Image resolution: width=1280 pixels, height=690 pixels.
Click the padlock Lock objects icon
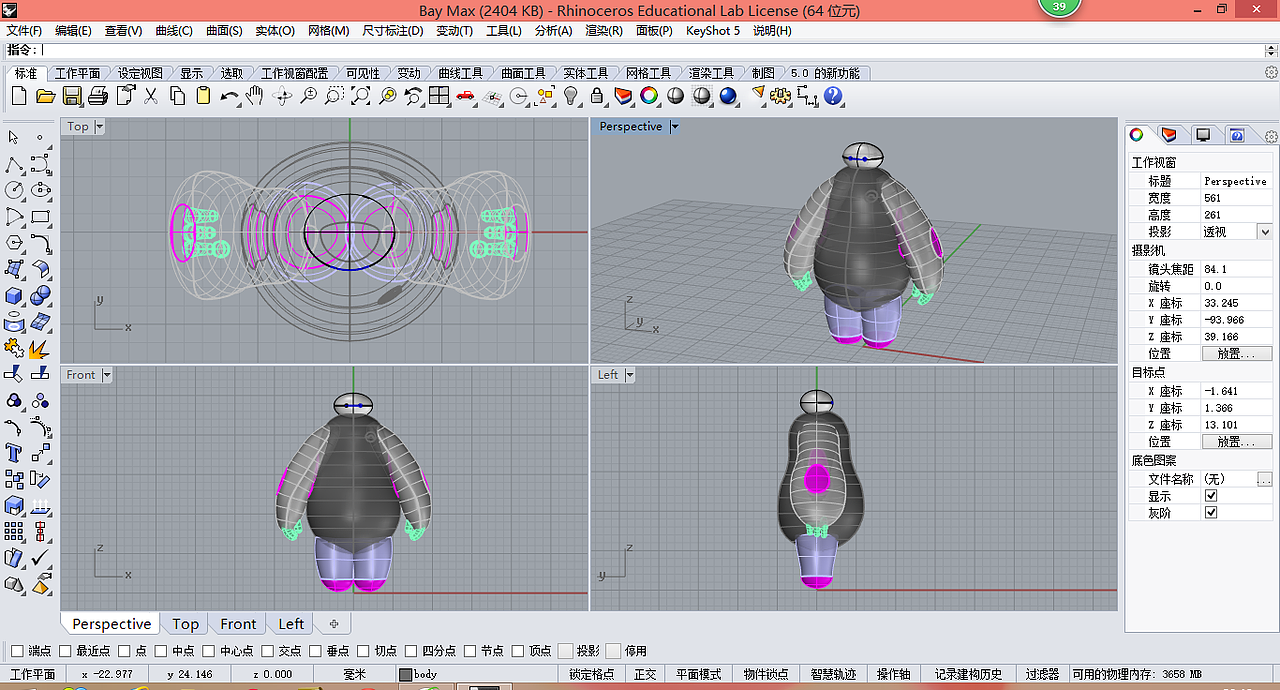pos(597,96)
